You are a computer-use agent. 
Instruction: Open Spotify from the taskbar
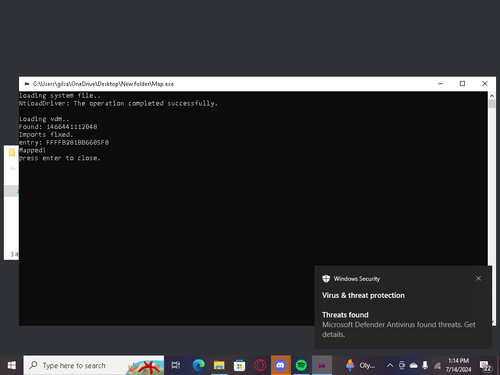pos(301,365)
